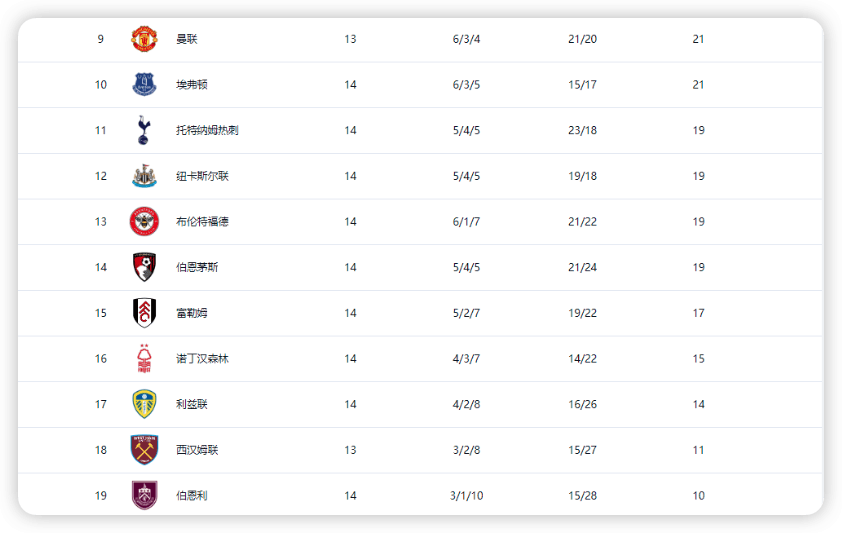
Task: Click the Everton crest in row 10
Action: pyautogui.click(x=144, y=84)
